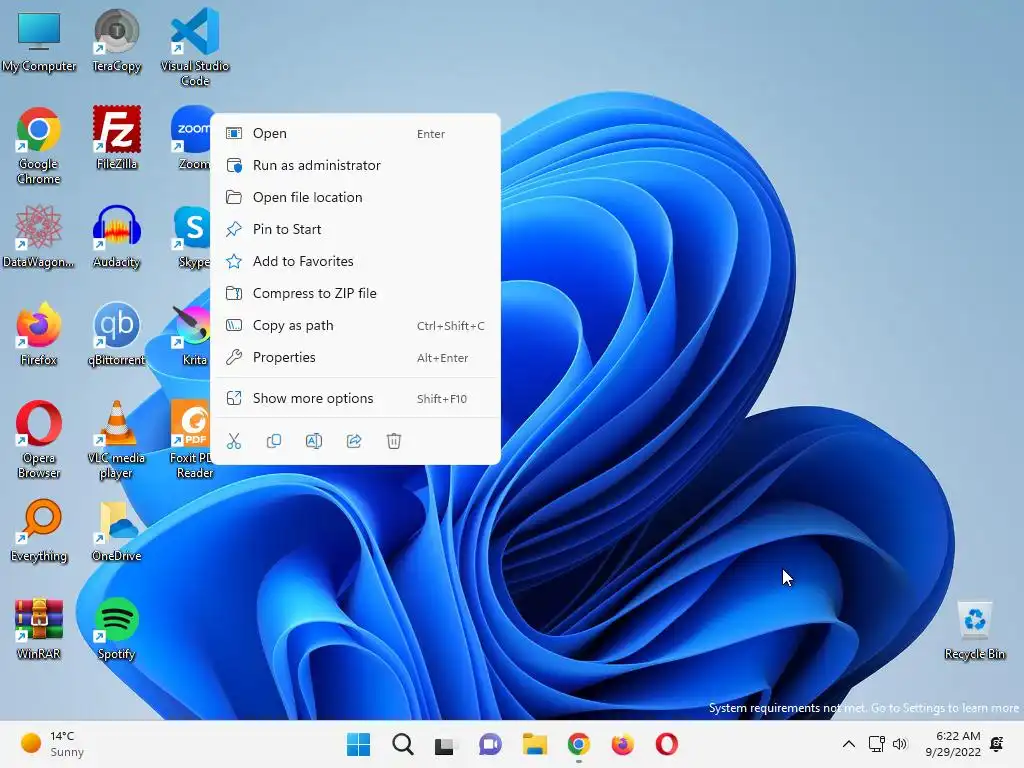The height and width of the screenshot is (768, 1024).
Task: Click the Share icon in context menu
Action: [x=354, y=441]
